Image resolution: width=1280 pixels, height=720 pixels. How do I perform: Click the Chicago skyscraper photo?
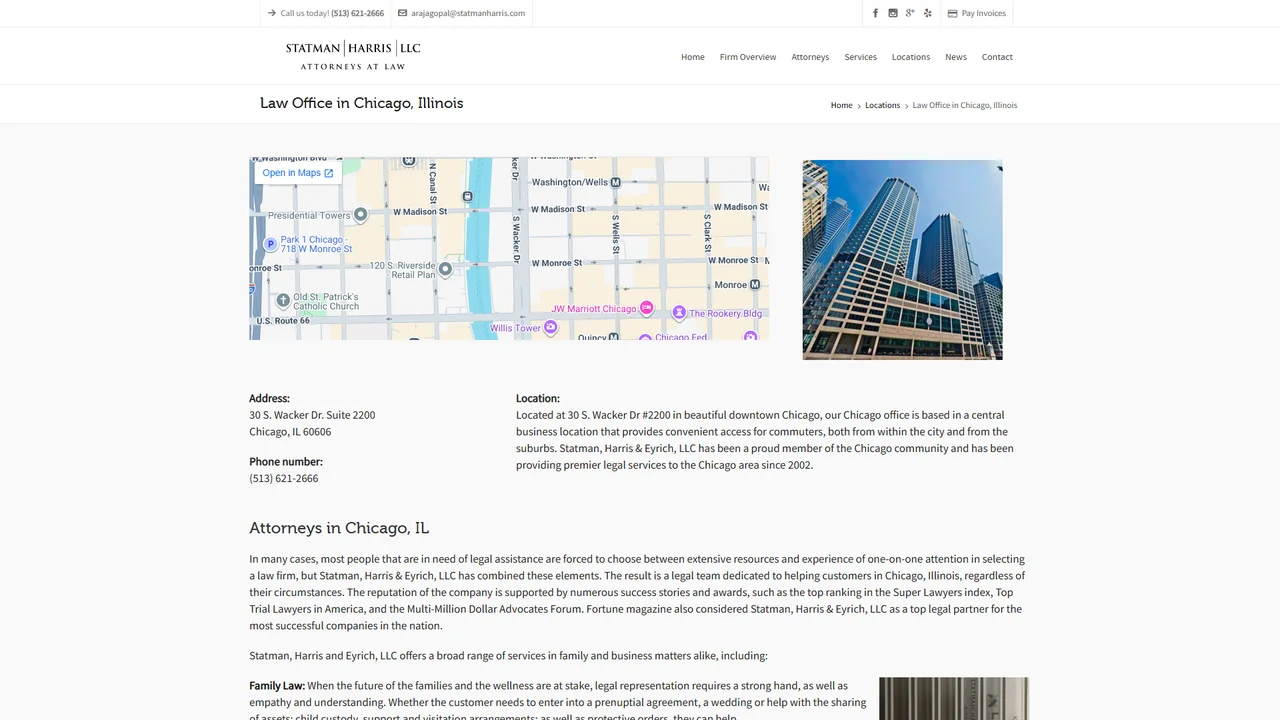coord(902,260)
